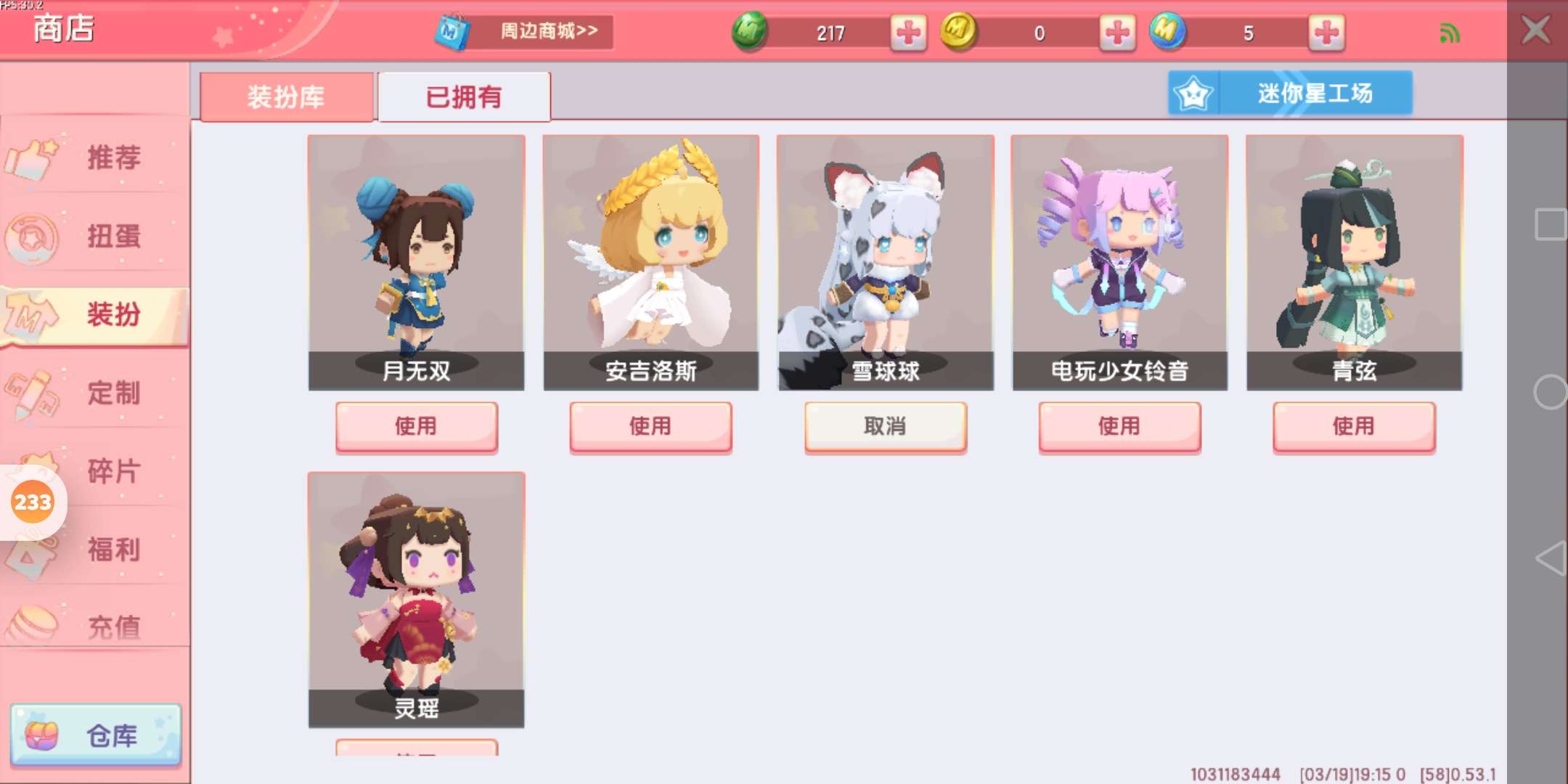The width and height of the screenshot is (1568, 784).
Task: Cancel the equipped 雪球球 skin
Action: 886,427
